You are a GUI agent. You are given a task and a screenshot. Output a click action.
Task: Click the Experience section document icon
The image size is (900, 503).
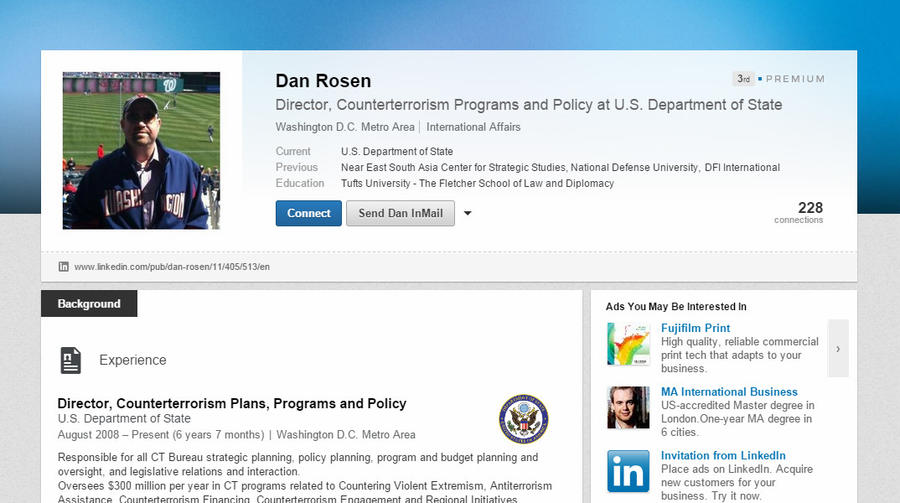pos(71,360)
